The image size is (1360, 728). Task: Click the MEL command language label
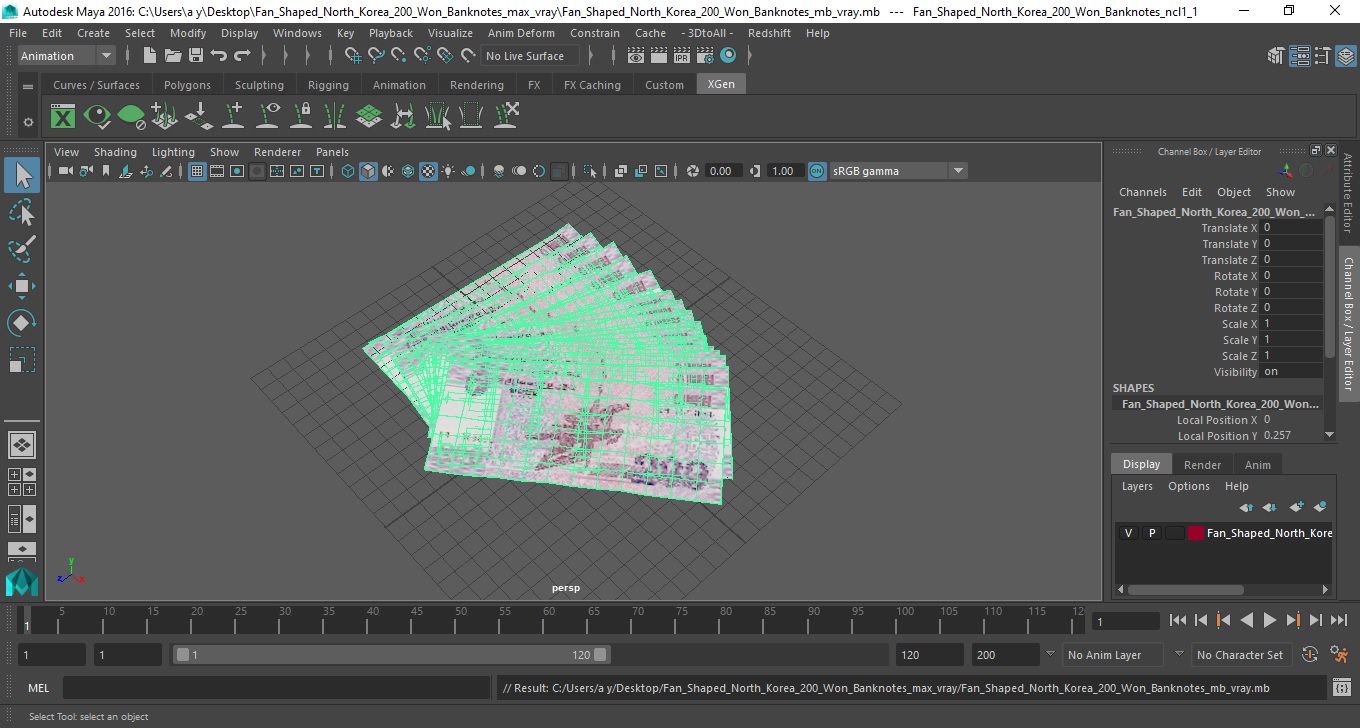pos(38,688)
